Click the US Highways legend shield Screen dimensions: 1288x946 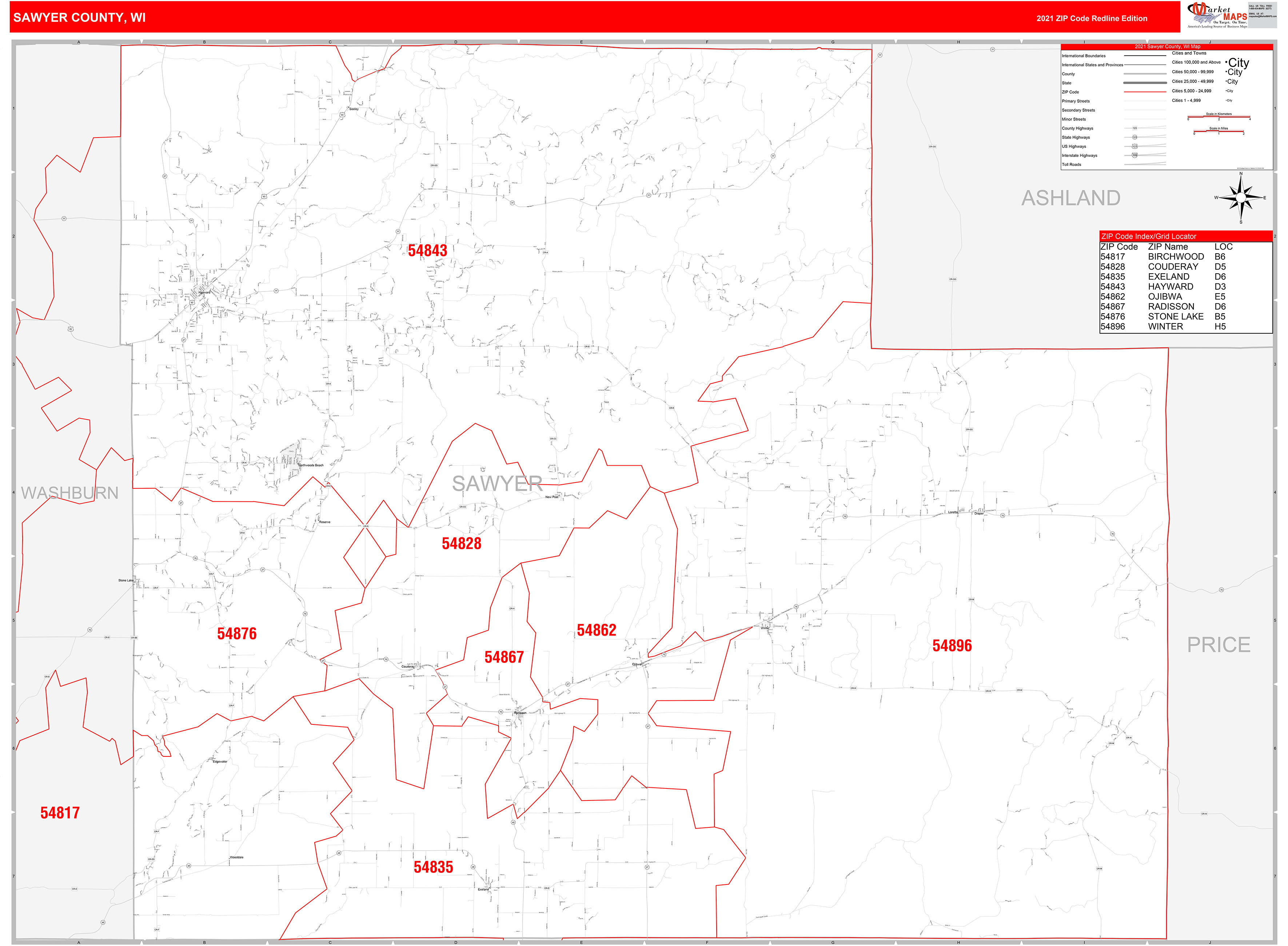(1135, 146)
